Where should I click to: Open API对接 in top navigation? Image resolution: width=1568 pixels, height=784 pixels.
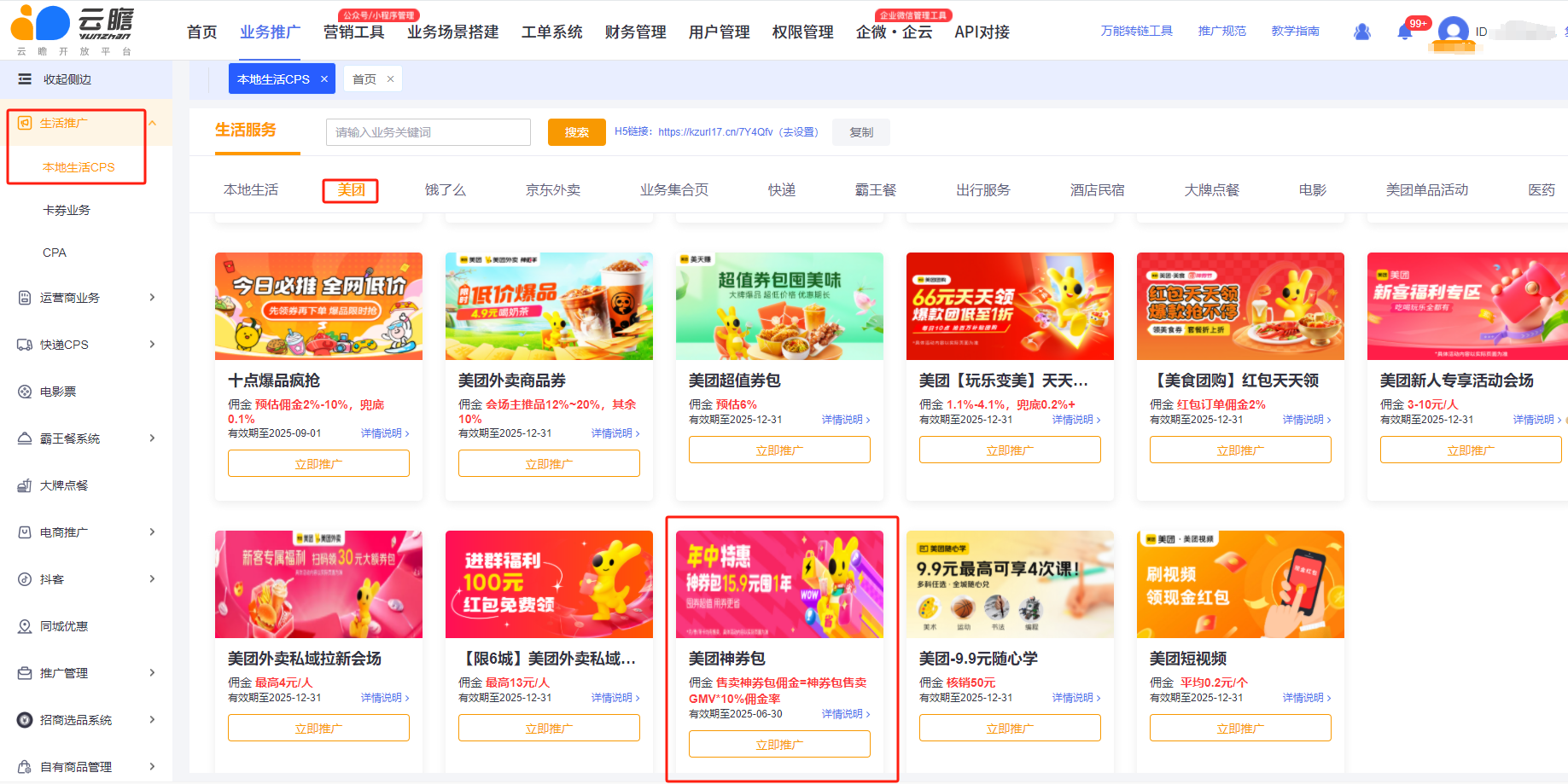click(x=982, y=32)
